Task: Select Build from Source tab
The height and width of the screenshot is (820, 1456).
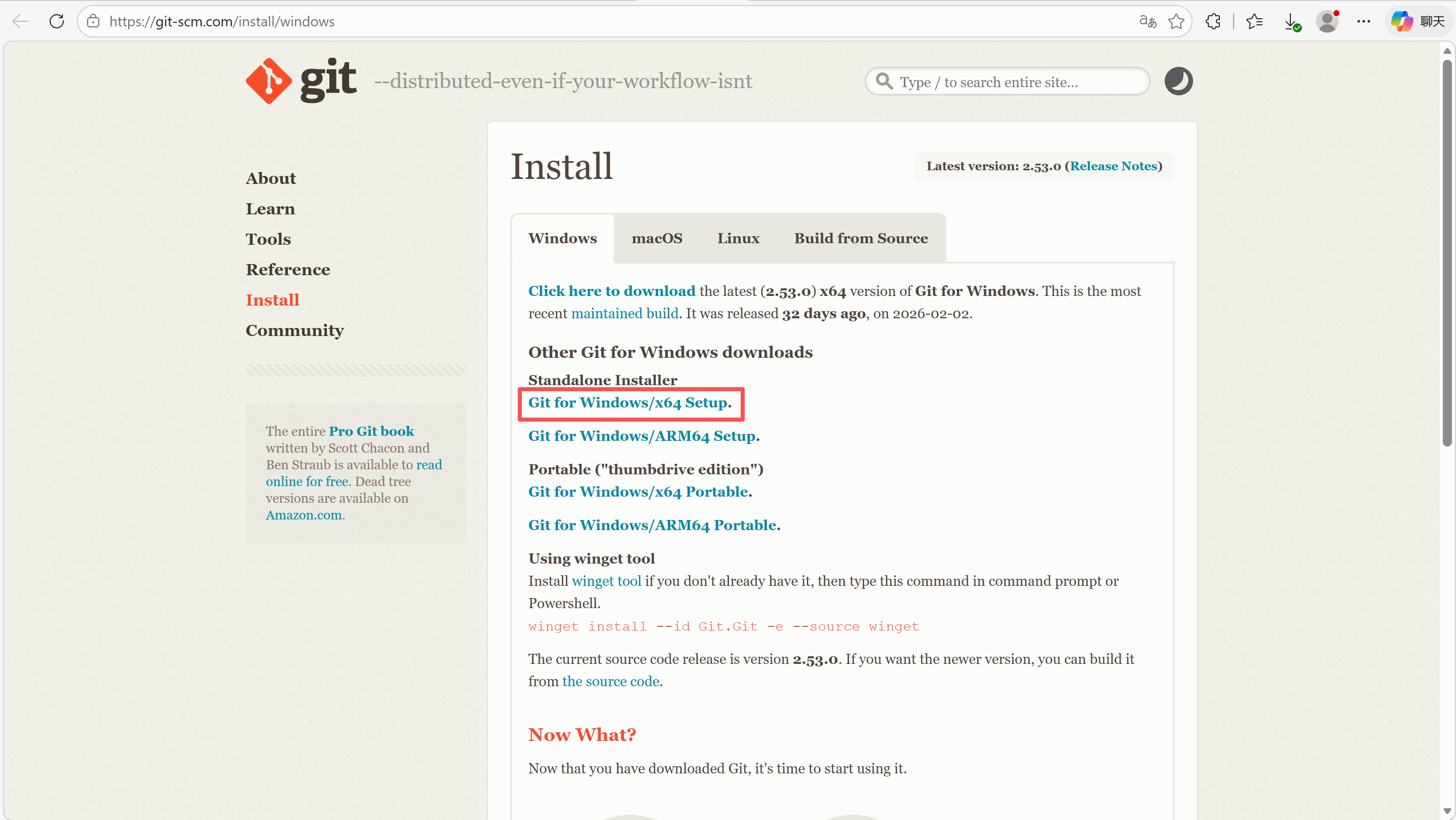Action: click(x=861, y=238)
